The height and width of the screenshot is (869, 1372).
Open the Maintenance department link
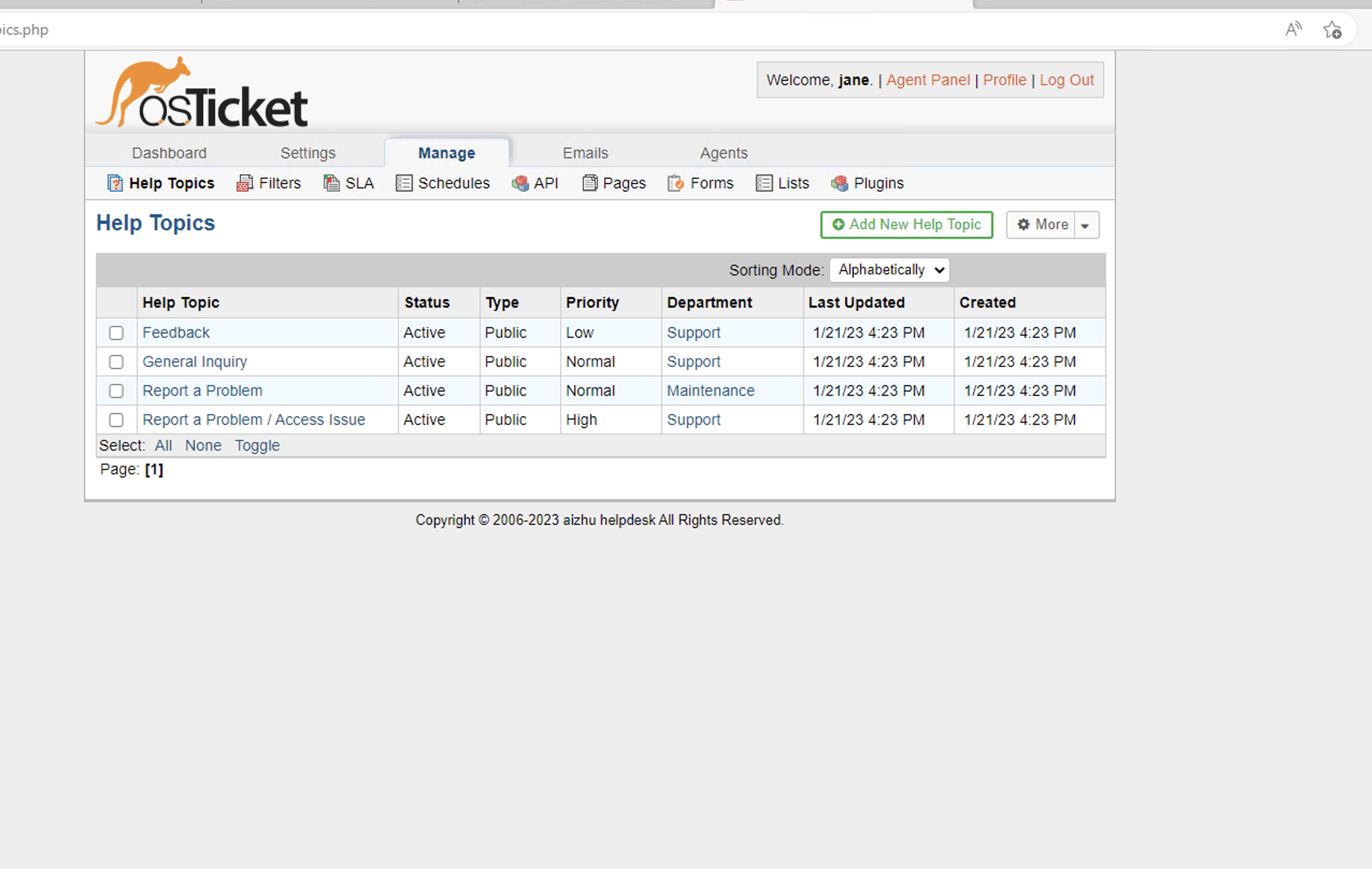[711, 391]
